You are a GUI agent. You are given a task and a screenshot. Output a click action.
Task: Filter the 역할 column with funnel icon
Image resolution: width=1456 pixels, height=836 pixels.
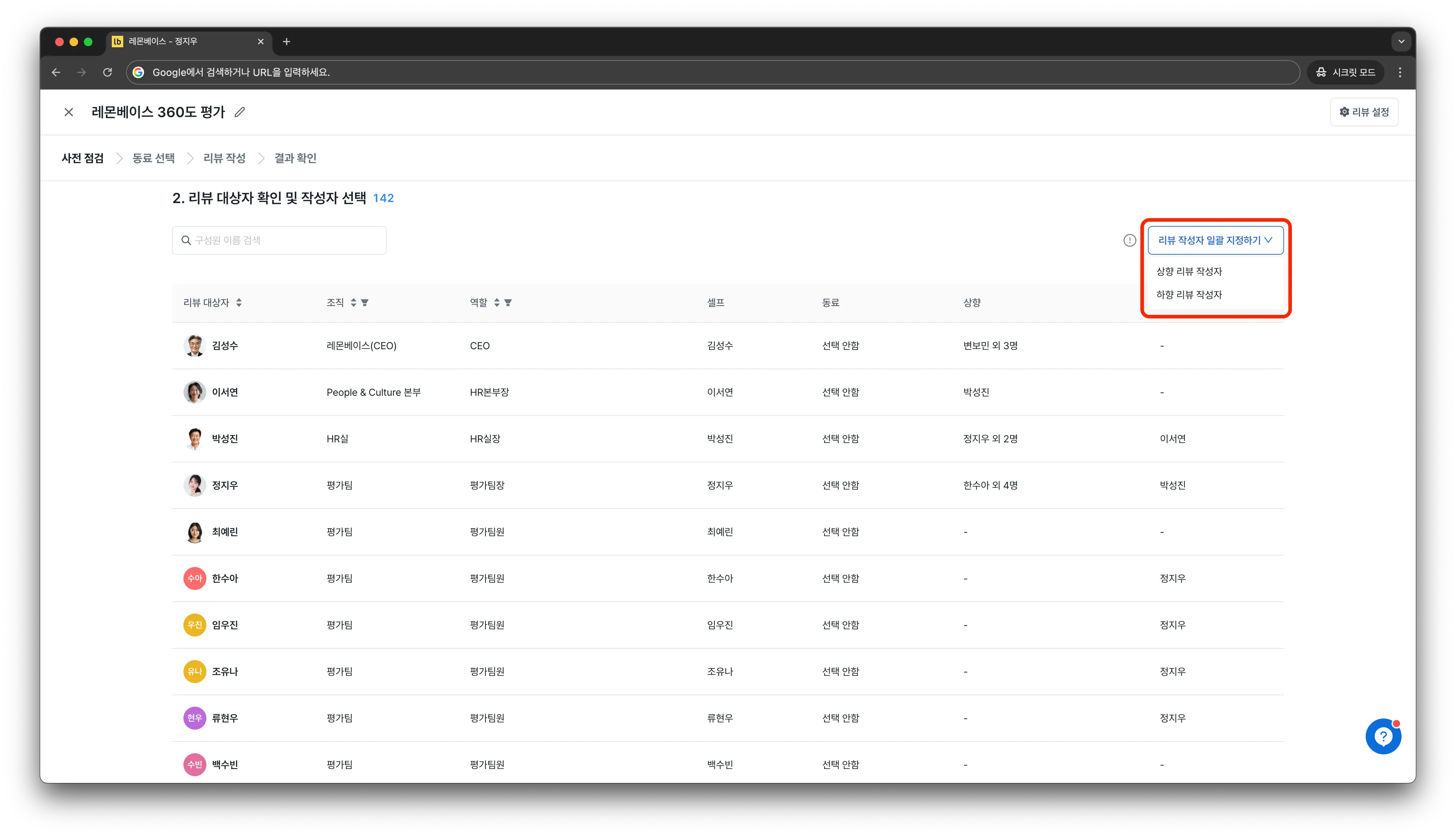[508, 303]
